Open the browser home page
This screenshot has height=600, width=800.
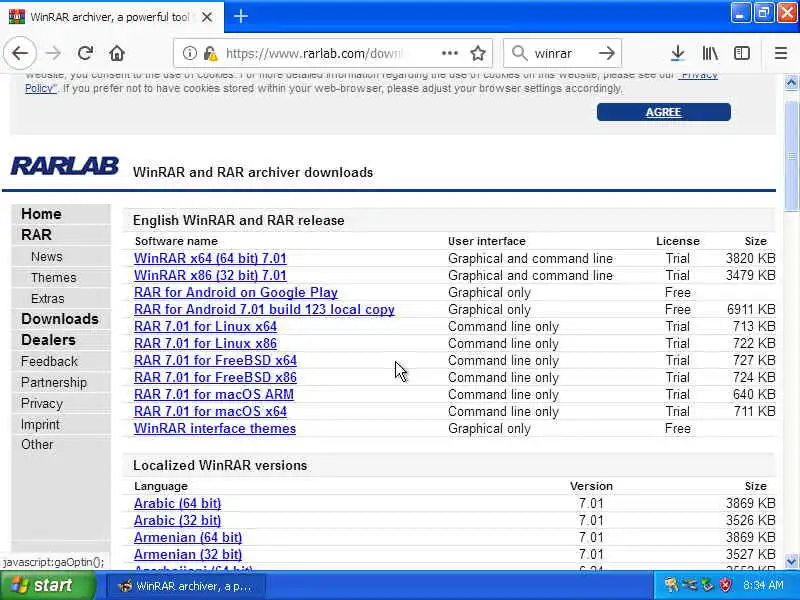coord(117,53)
